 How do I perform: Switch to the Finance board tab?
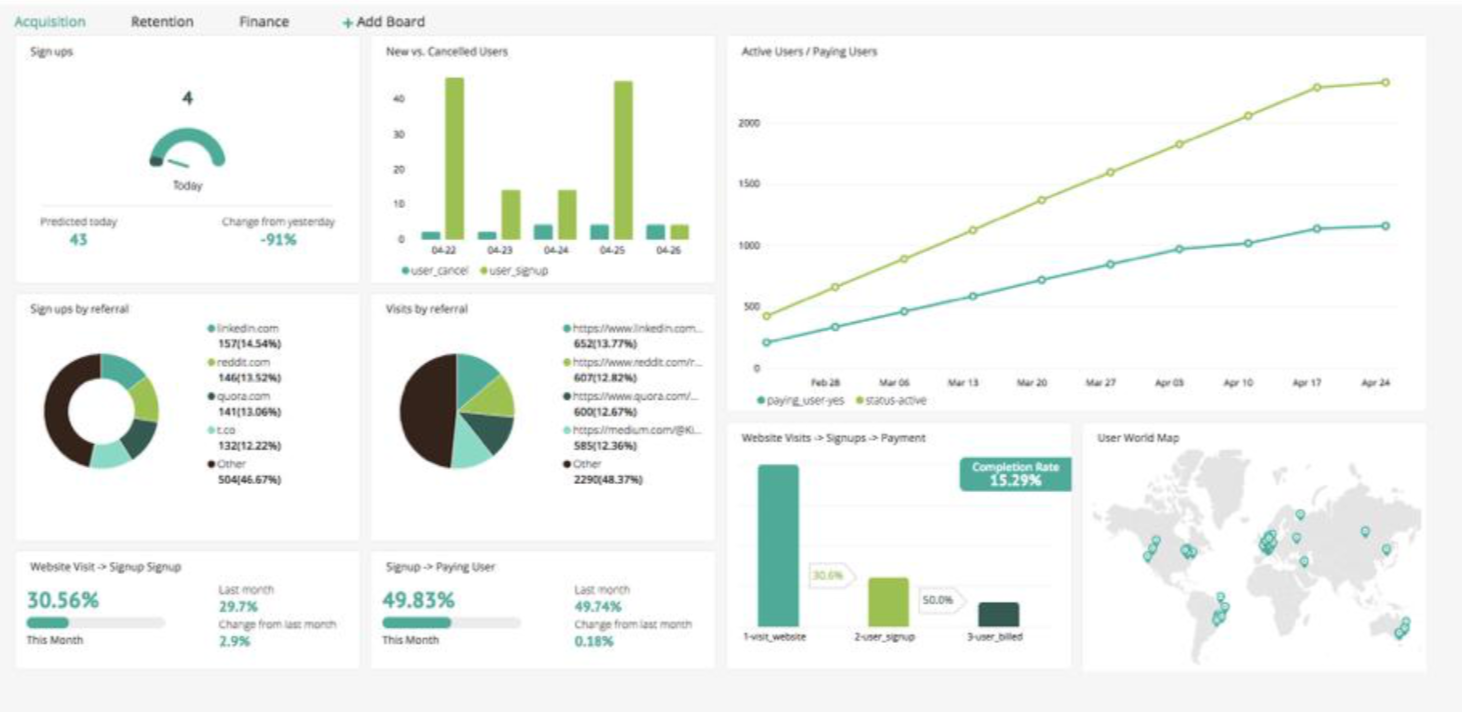coord(264,22)
